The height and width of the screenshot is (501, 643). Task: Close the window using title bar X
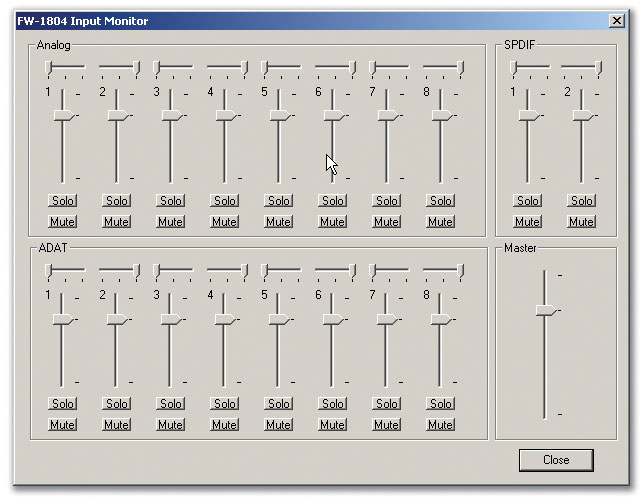tap(617, 20)
